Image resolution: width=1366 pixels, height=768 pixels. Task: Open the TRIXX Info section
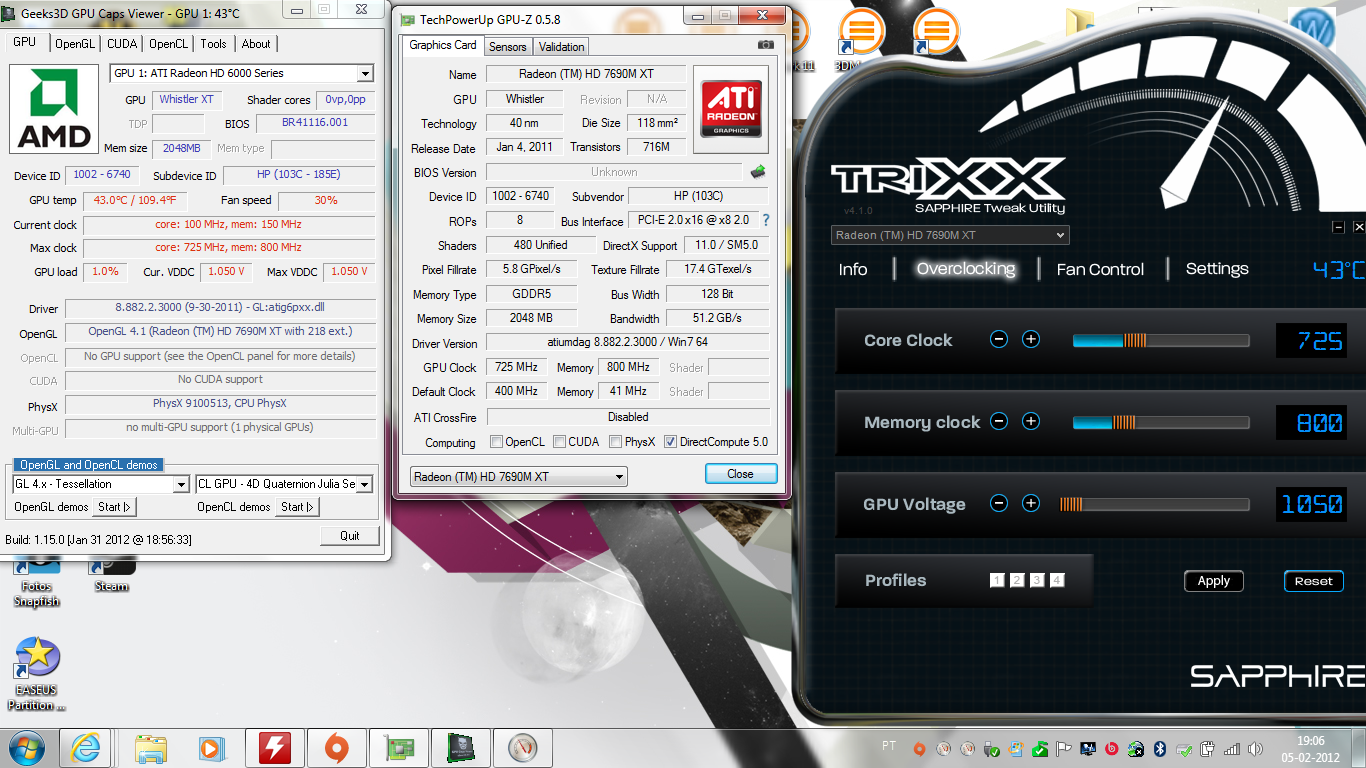pyautogui.click(x=853, y=269)
